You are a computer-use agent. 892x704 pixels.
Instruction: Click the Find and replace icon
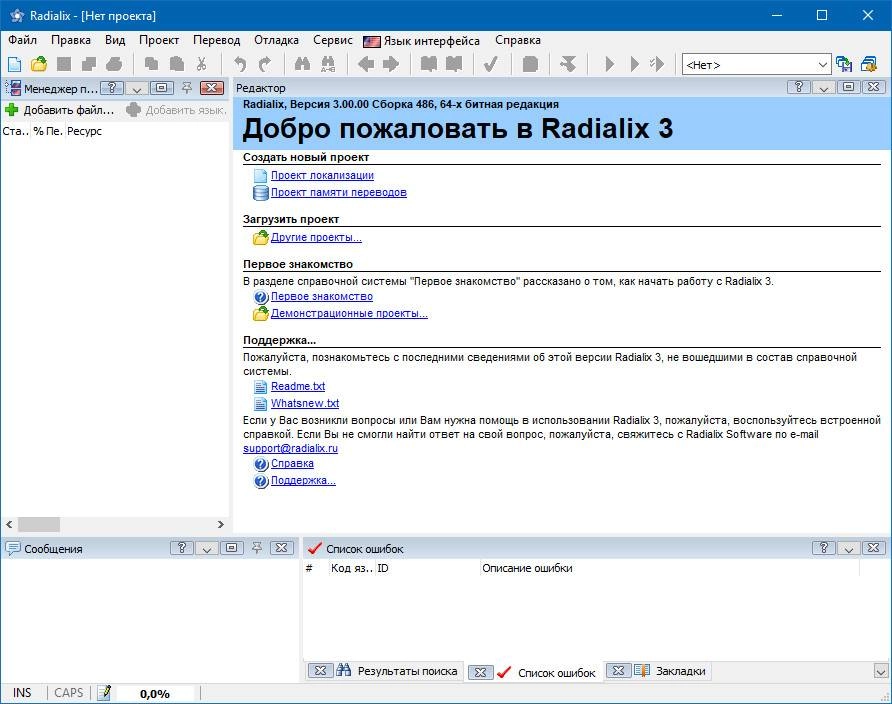pyautogui.click(x=328, y=64)
